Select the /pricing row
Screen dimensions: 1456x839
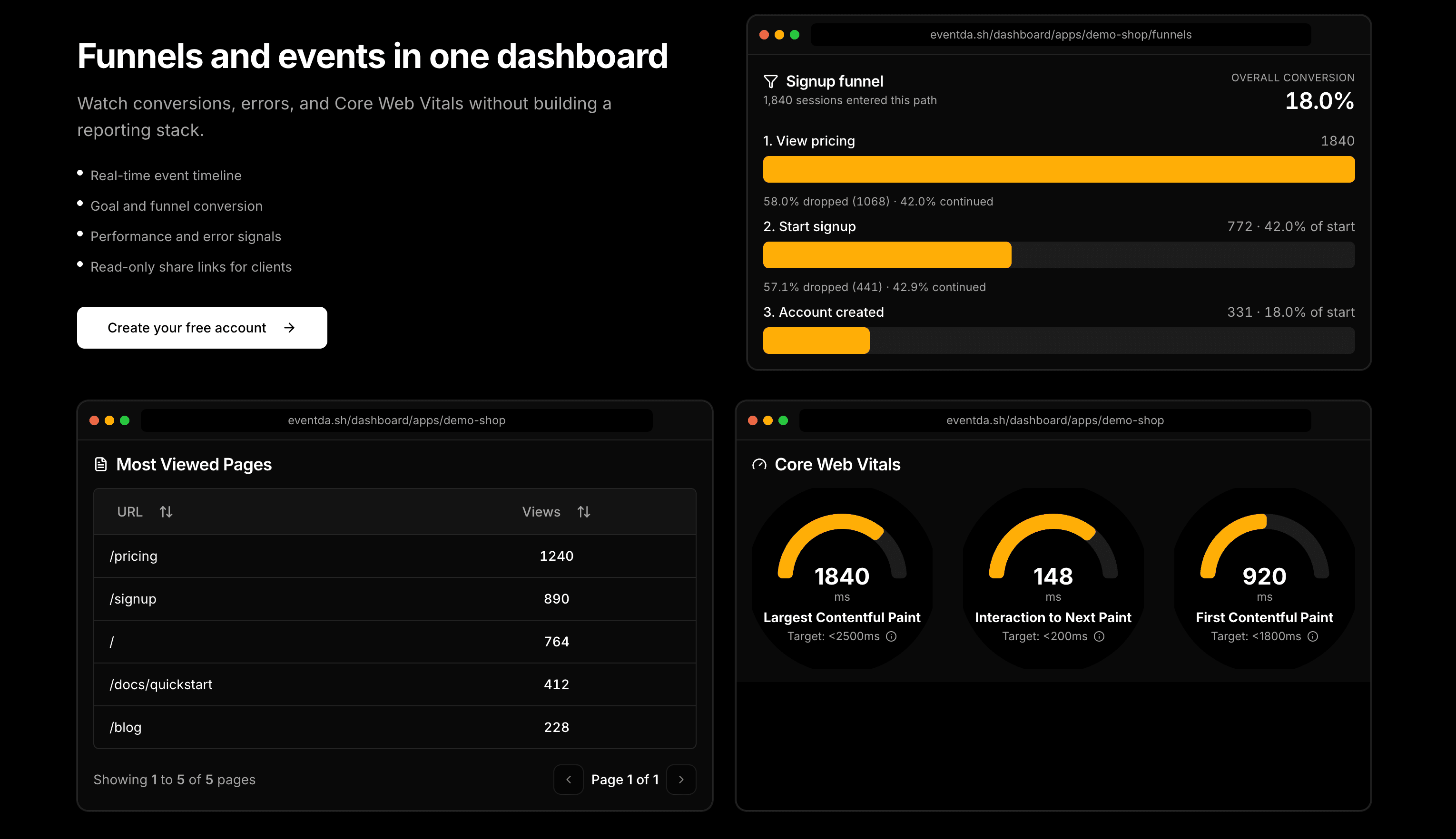click(x=395, y=556)
